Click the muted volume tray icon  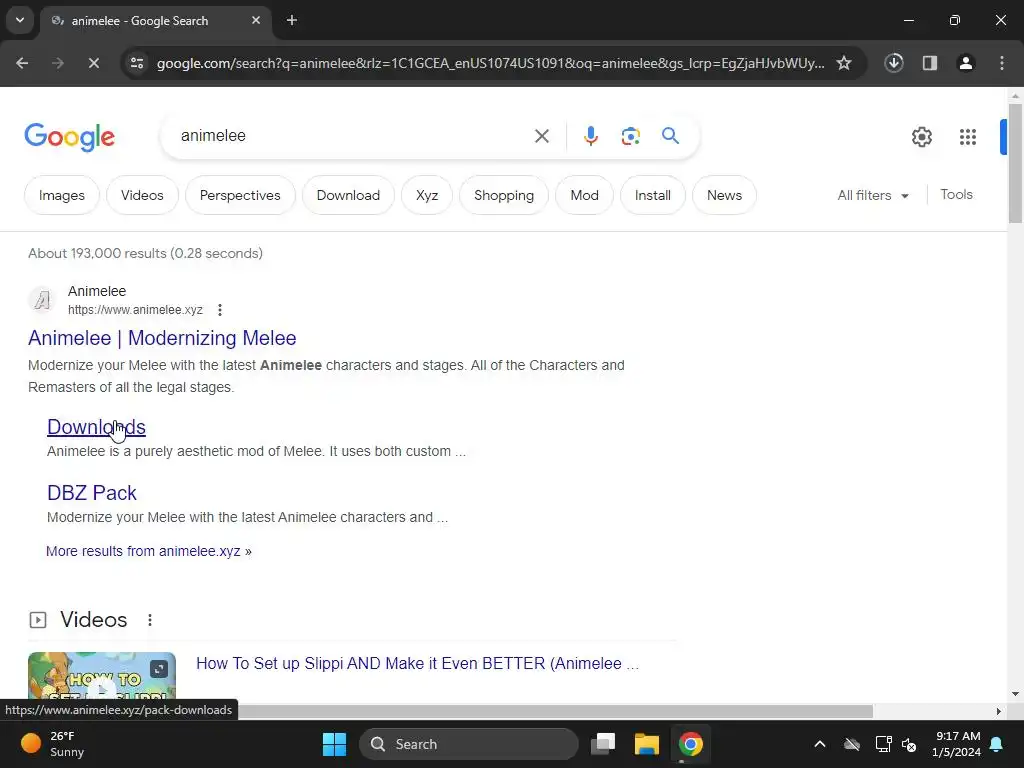pyautogui.click(x=909, y=744)
